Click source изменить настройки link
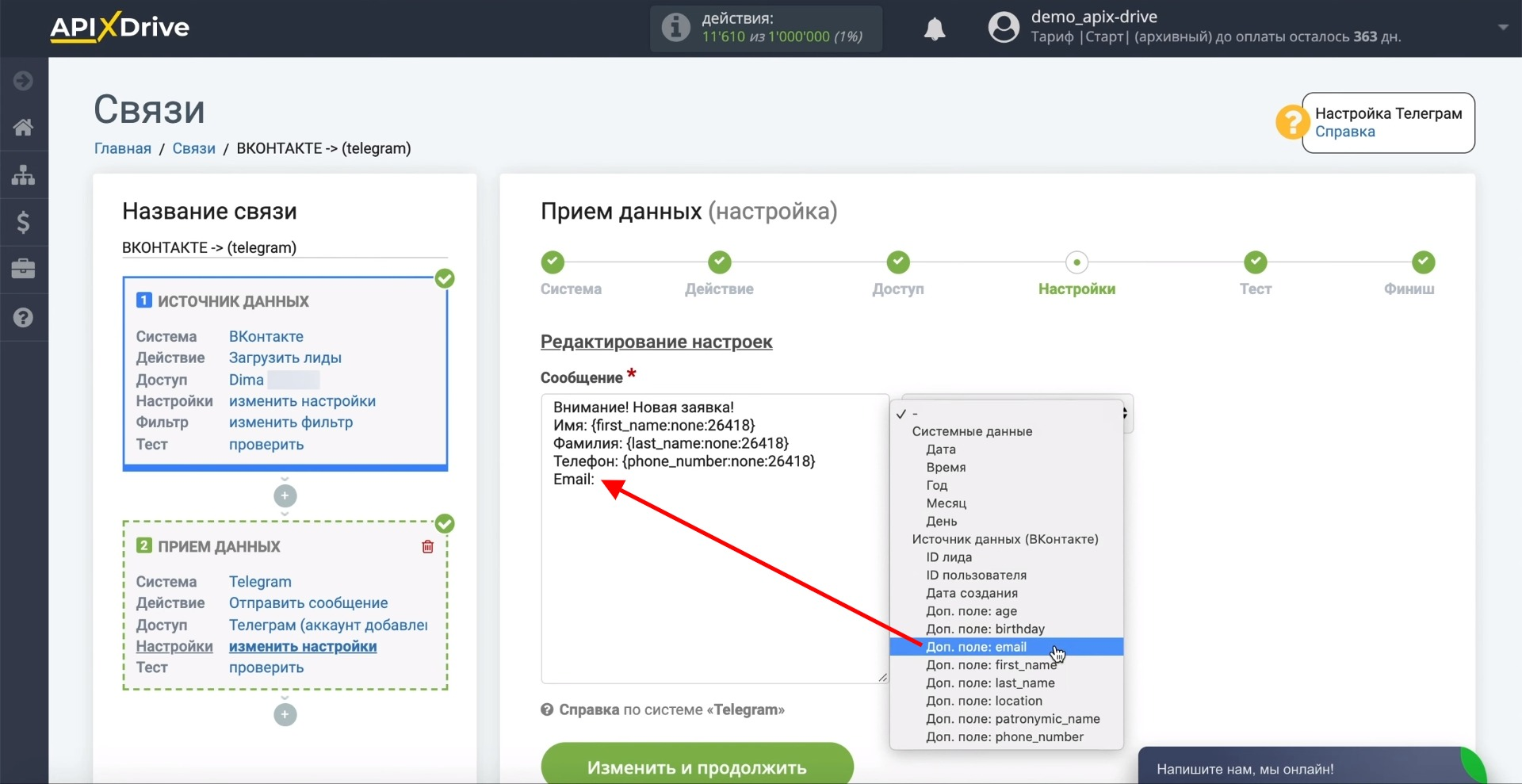 click(302, 401)
